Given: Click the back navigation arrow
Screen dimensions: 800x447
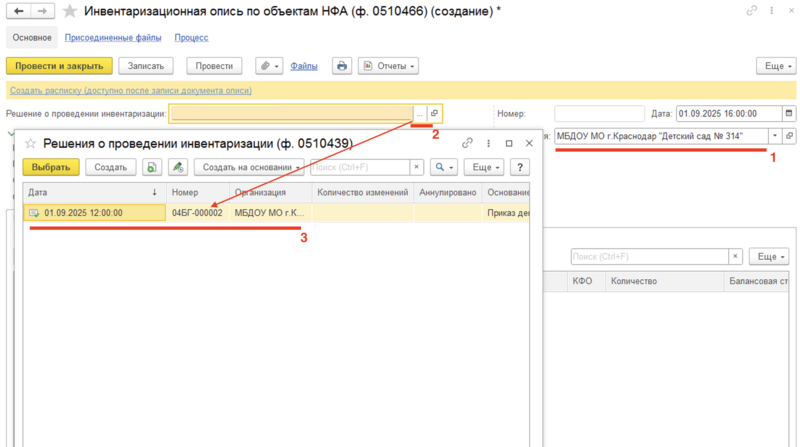Looking at the screenshot, I should coord(18,11).
